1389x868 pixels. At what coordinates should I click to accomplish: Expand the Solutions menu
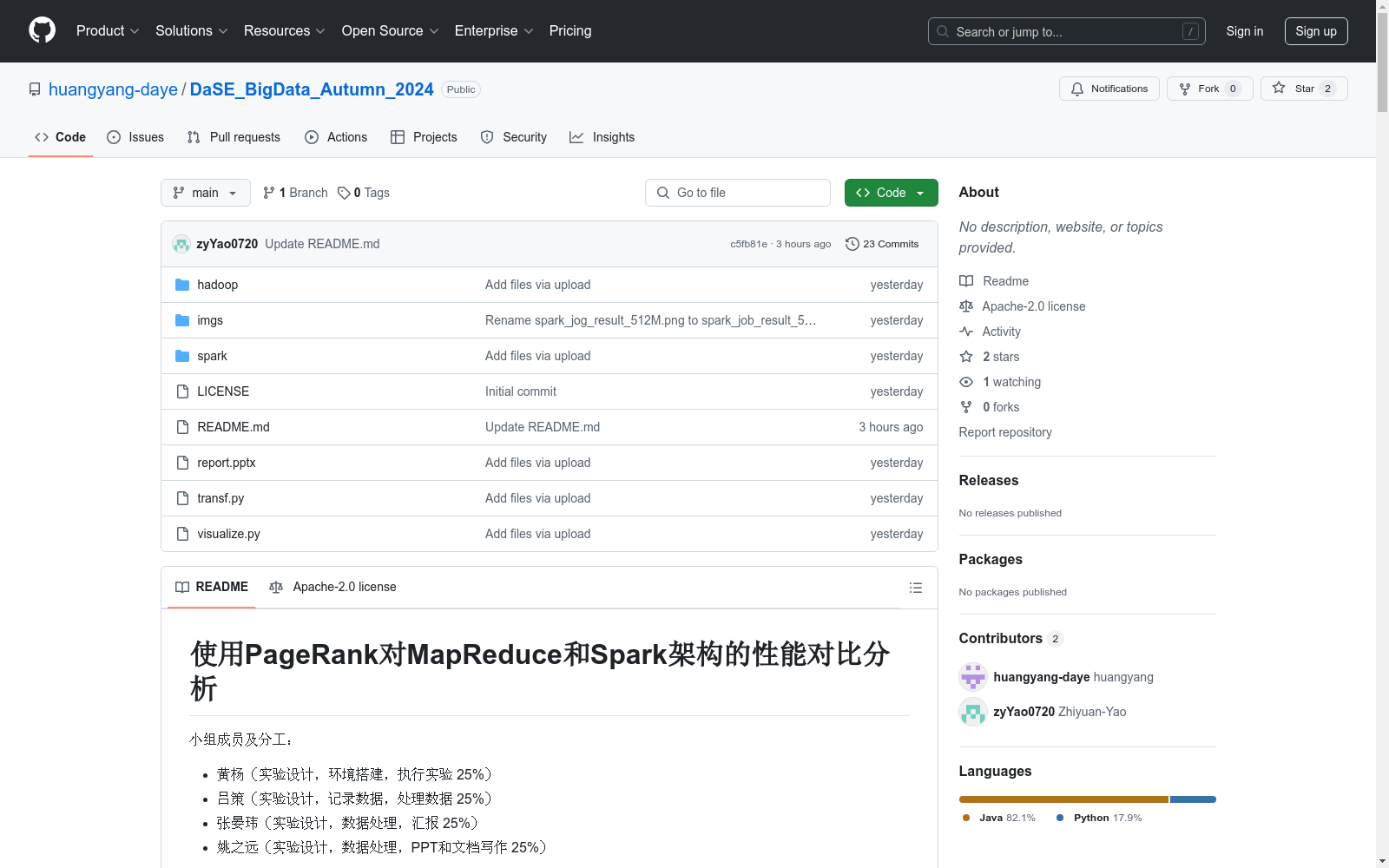[x=192, y=30]
